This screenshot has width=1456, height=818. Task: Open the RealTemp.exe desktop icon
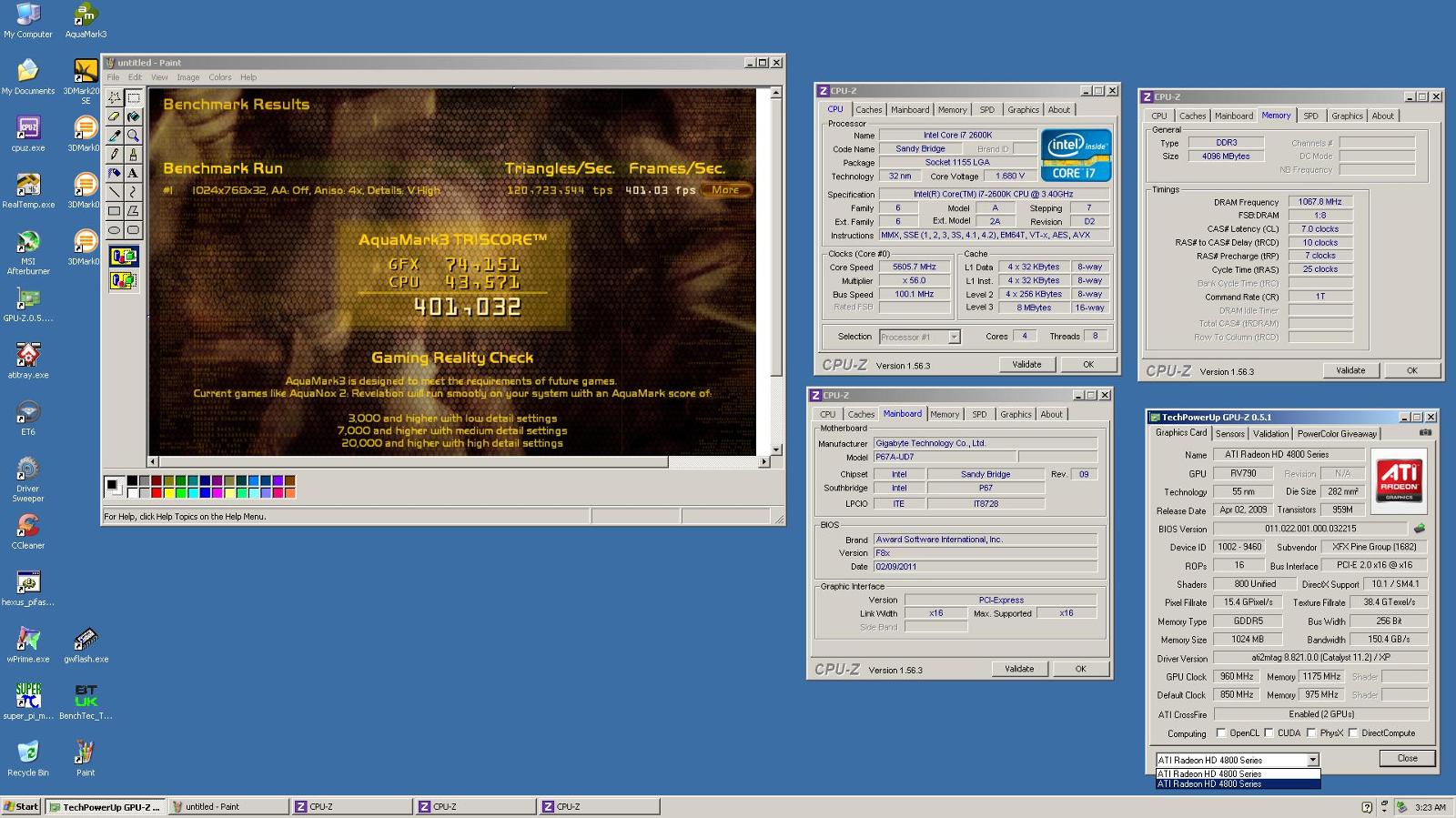[28, 191]
